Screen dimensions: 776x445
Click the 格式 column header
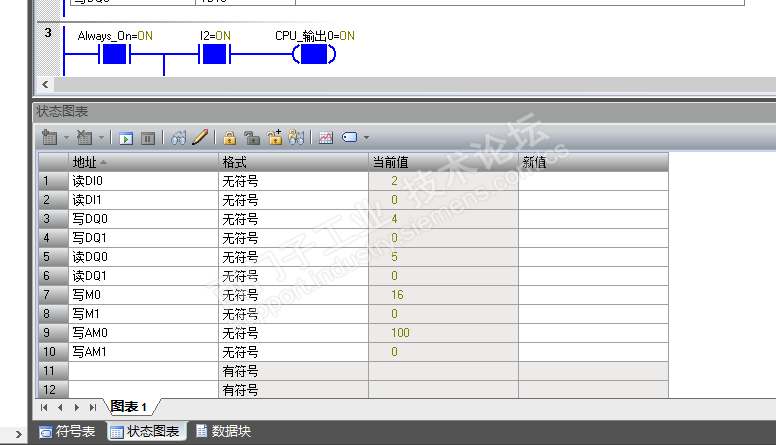tap(293, 162)
